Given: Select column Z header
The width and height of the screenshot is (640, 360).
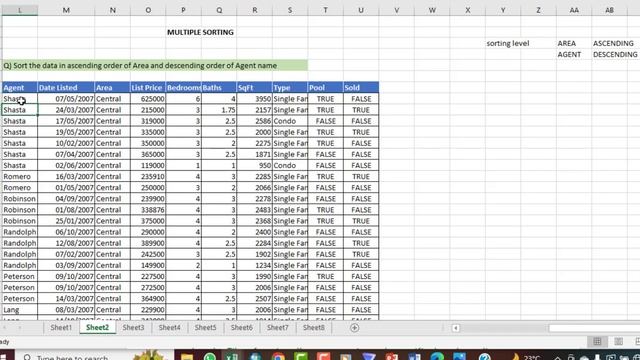Looking at the screenshot, I should coord(538,10).
